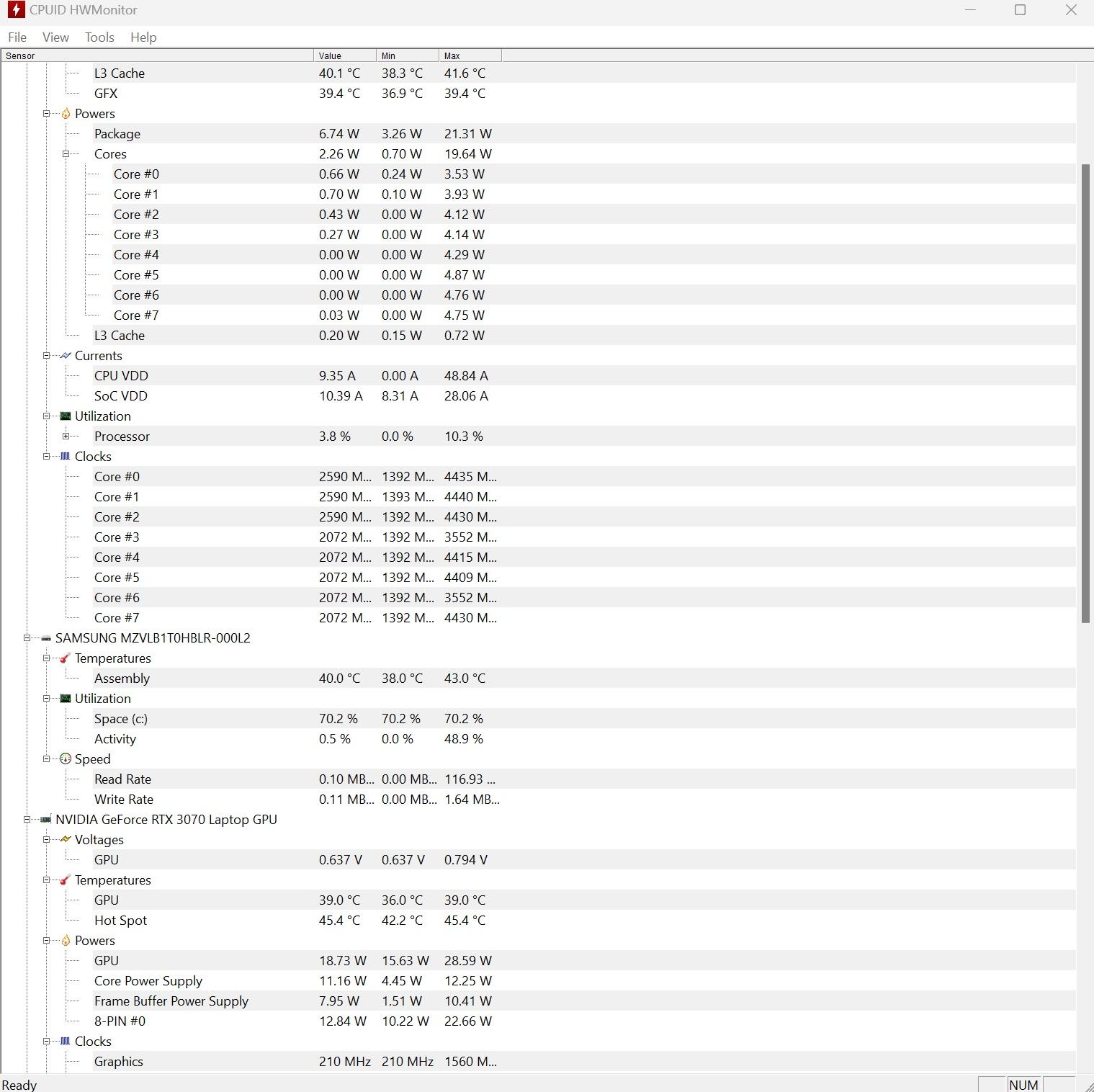The image size is (1094, 1092).
Task: Click the NVIDIA GPU card icon
Action: [x=46, y=820]
